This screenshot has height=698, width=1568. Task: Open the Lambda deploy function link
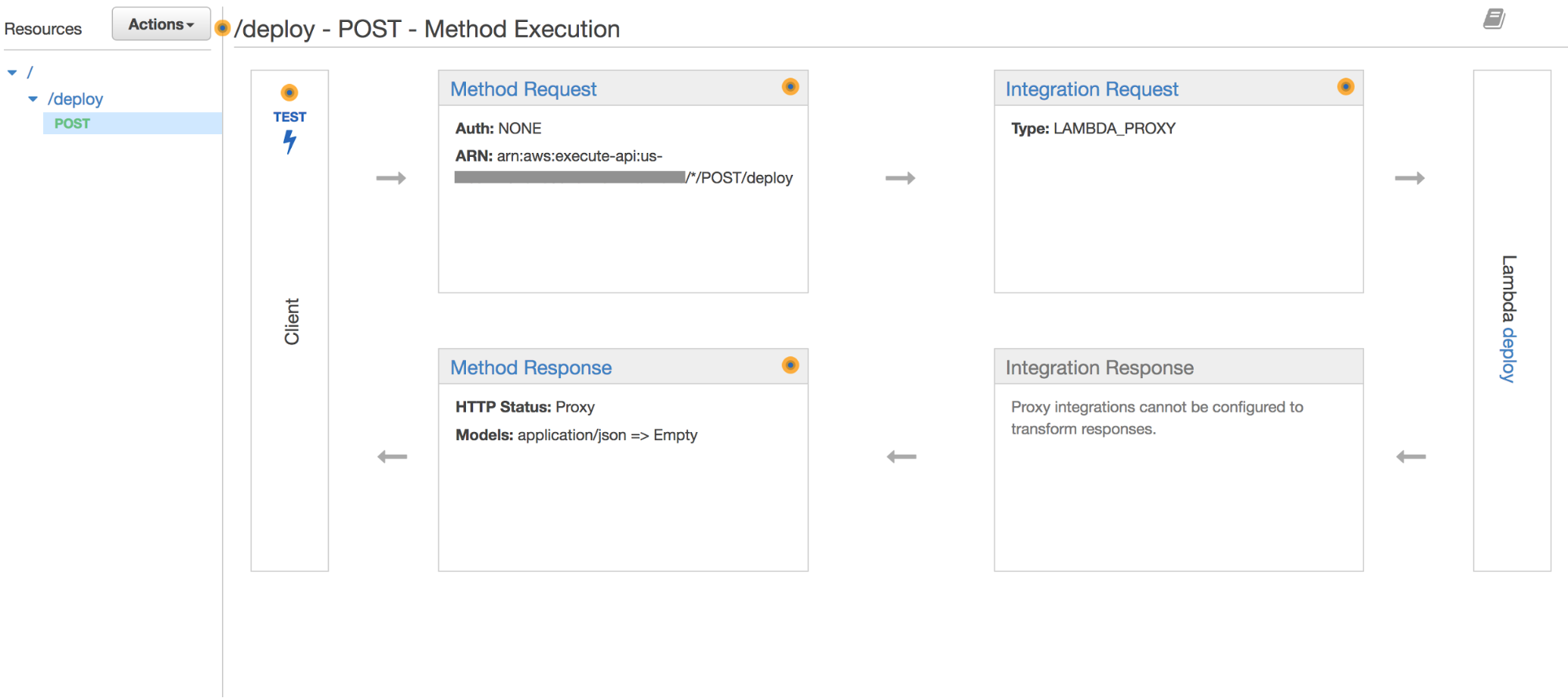click(1508, 355)
